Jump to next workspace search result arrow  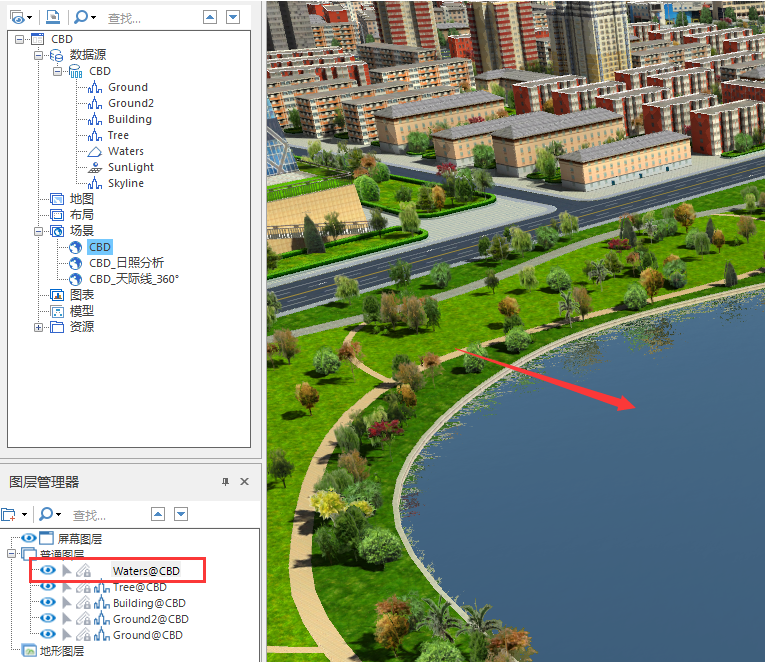click(x=233, y=18)
